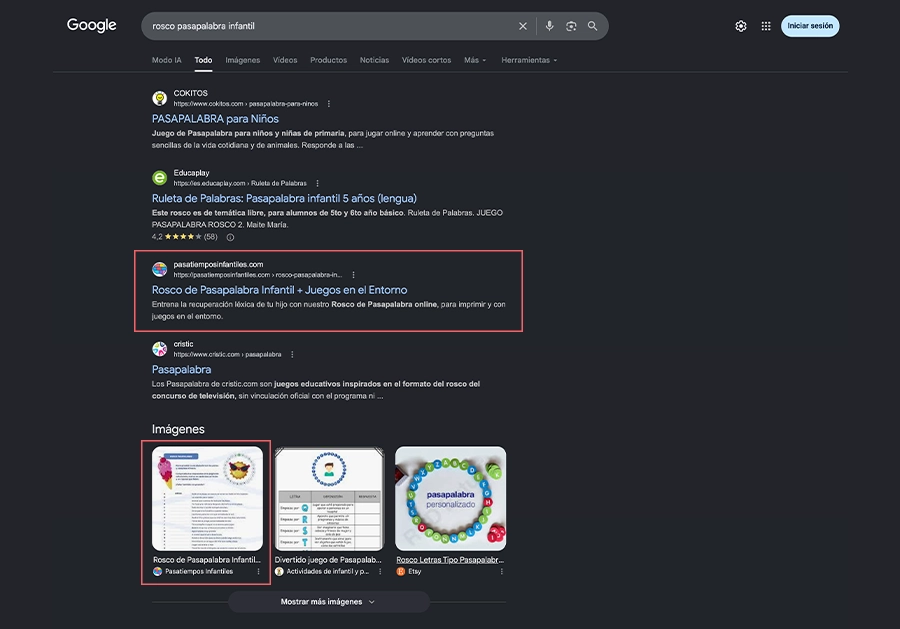Image resolution: width=900 pixels, height=629 pixels.
Task: Click the Imágenes section heading
Action: click(178, 429)
